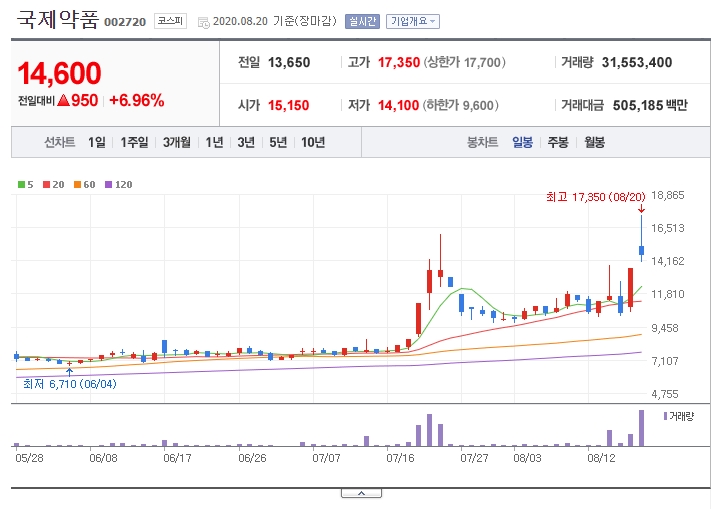This screenshot has width=711, height=509.
Task: Click the 실시간 button
Action: [362, 21]
